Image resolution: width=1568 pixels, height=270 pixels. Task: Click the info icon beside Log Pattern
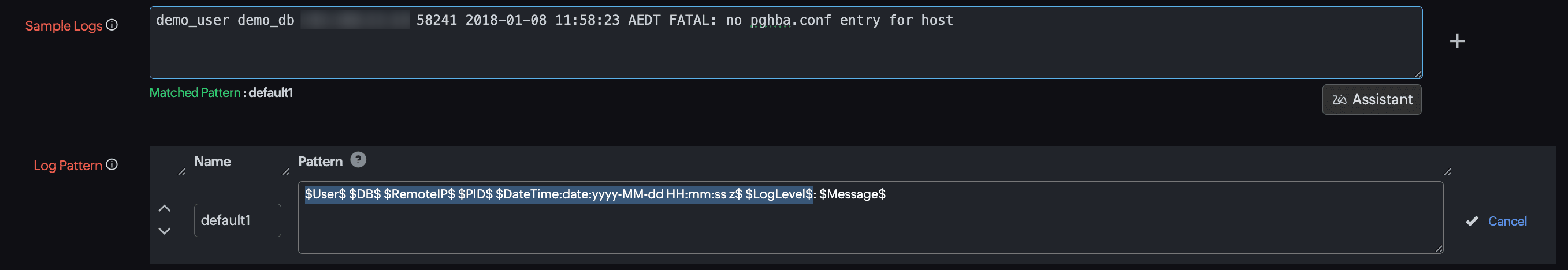point(112,165)
